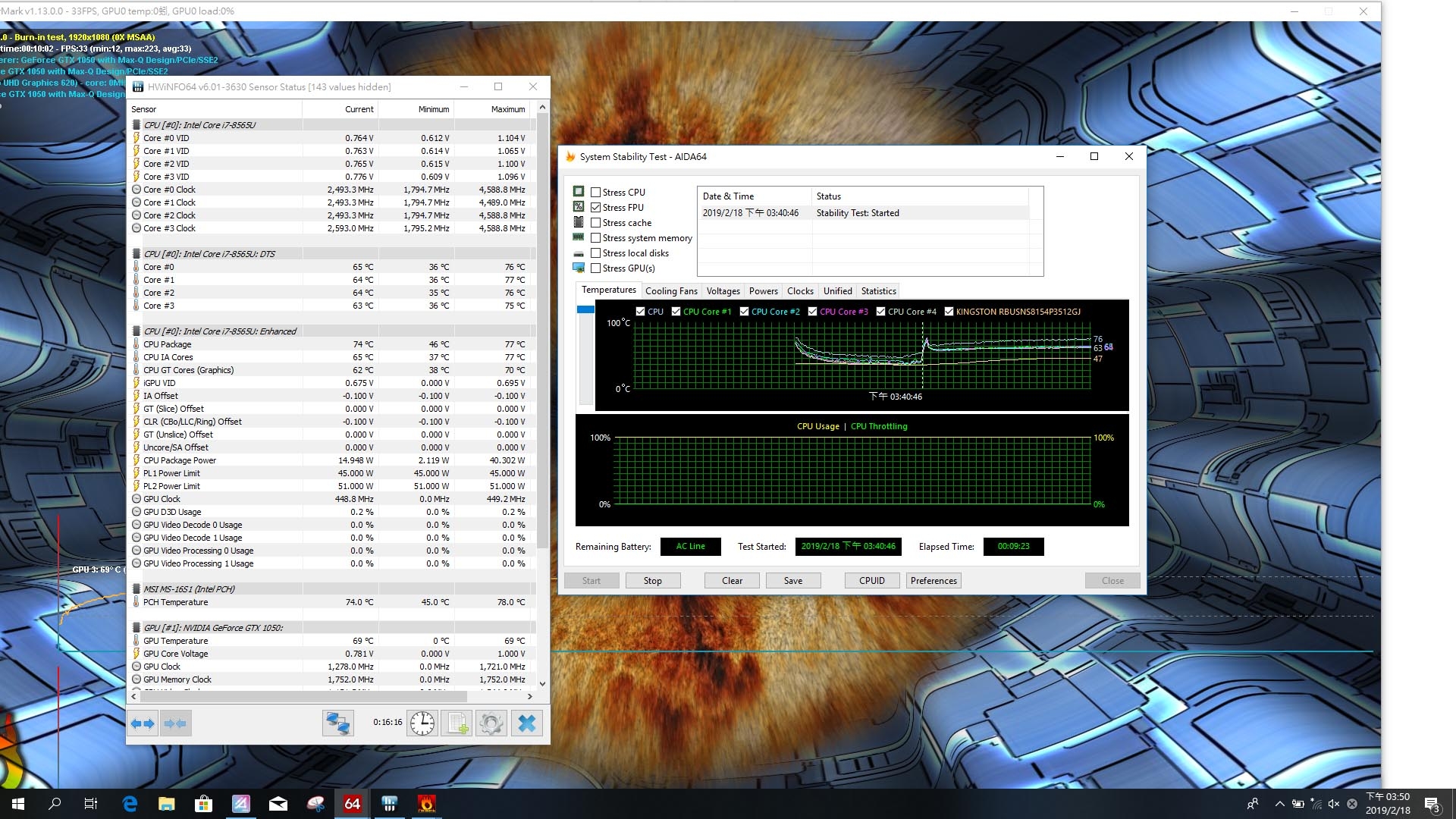
Task: Open Mail app from taskbar
Action: click(x=278, y=804)
